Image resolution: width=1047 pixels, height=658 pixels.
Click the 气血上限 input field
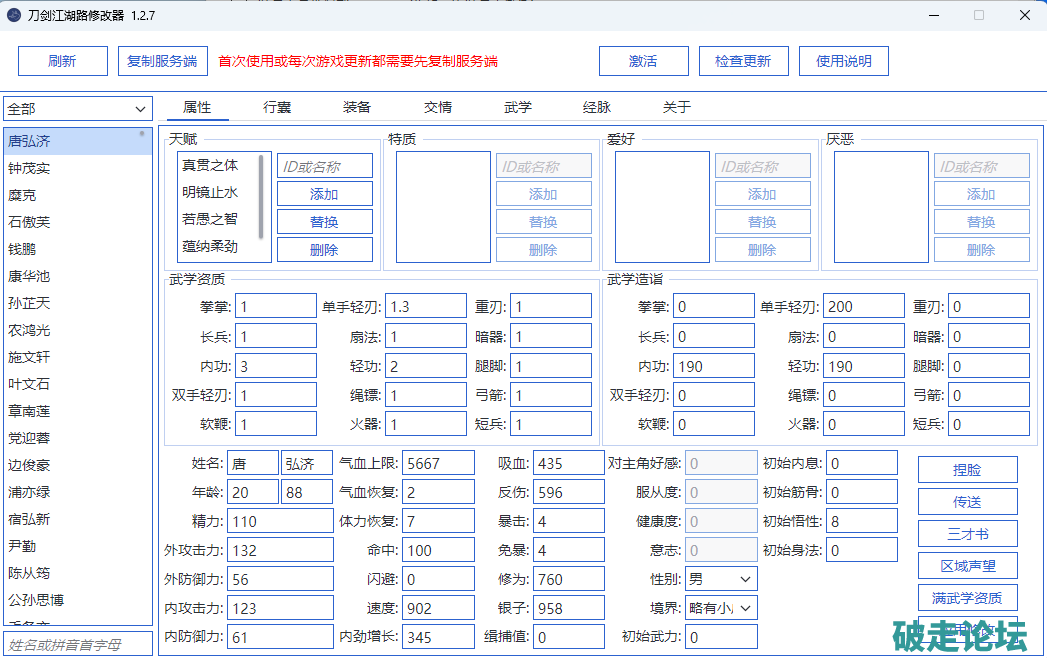pyautogui.click(x=438, y=463)
